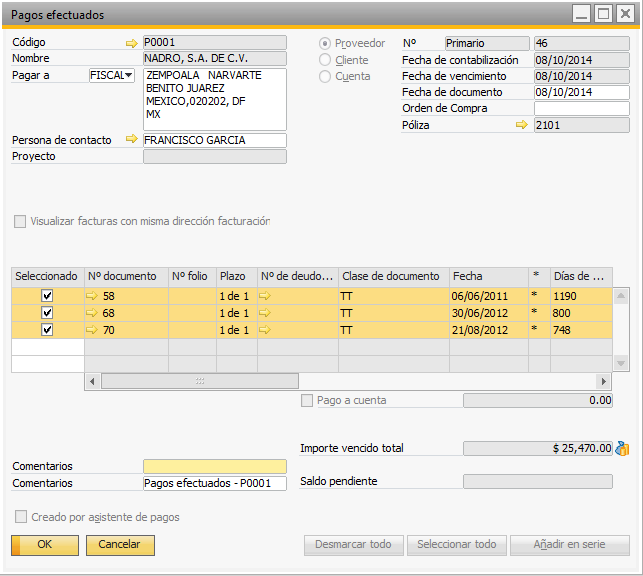The height and width of the screenshot is (576, 643).
Task: Click the $ 25,470.00 total amount field
Action: click(x=538, y=449)
